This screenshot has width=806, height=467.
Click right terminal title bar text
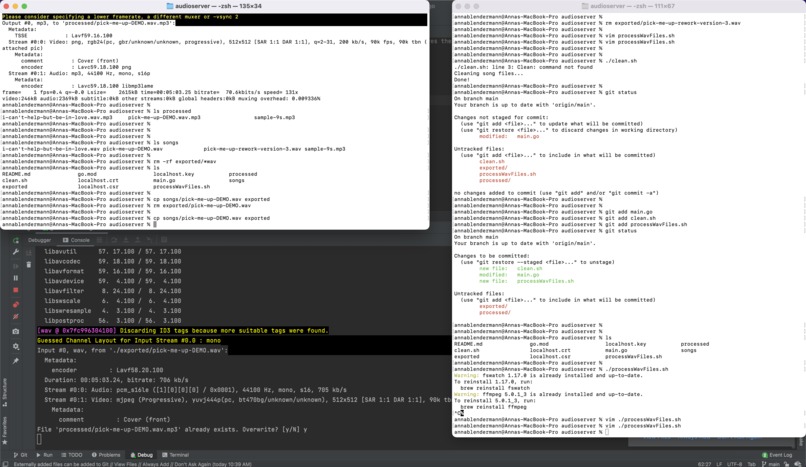click(x=632, y=6)
